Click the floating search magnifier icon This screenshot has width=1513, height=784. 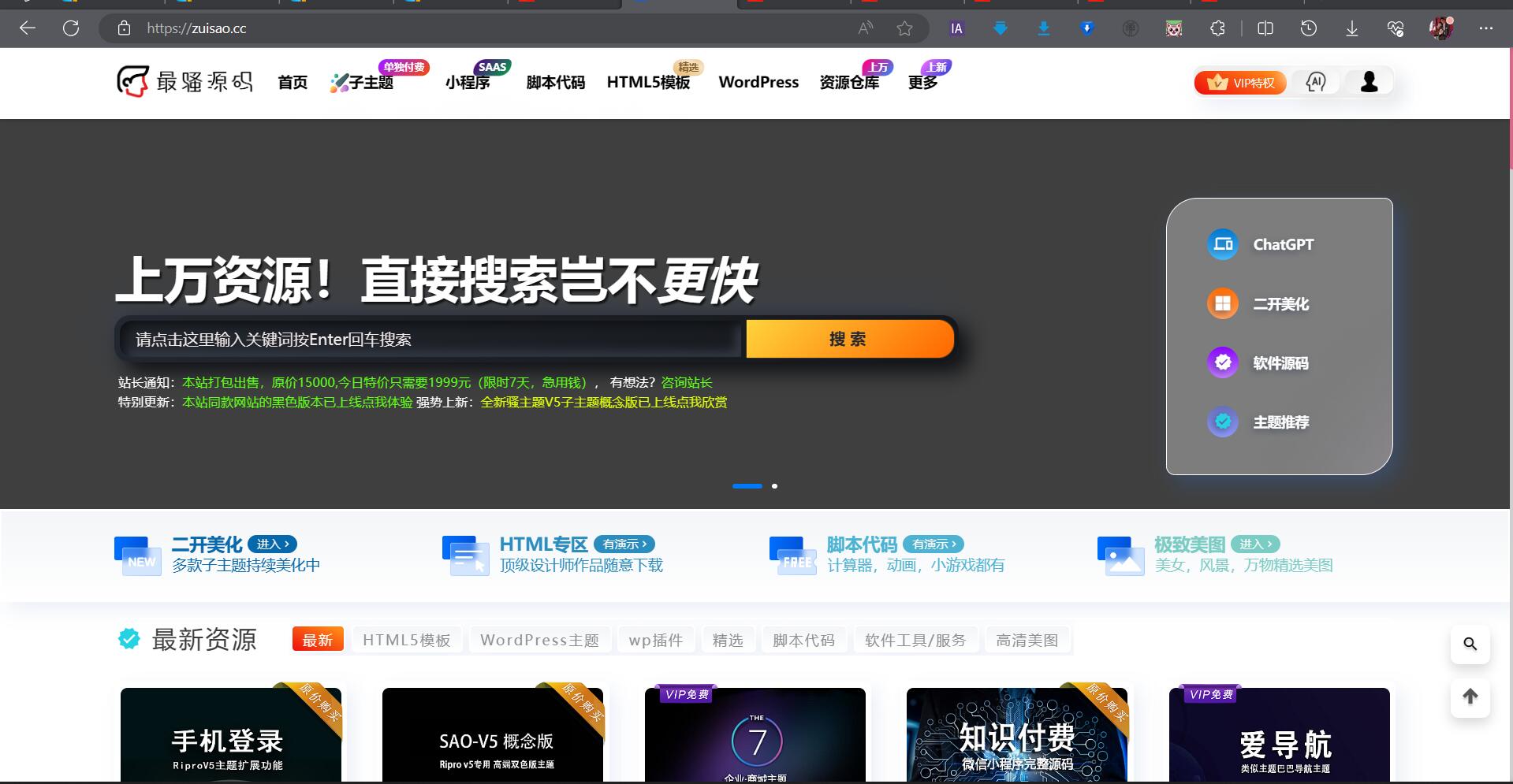(1470, 644)
